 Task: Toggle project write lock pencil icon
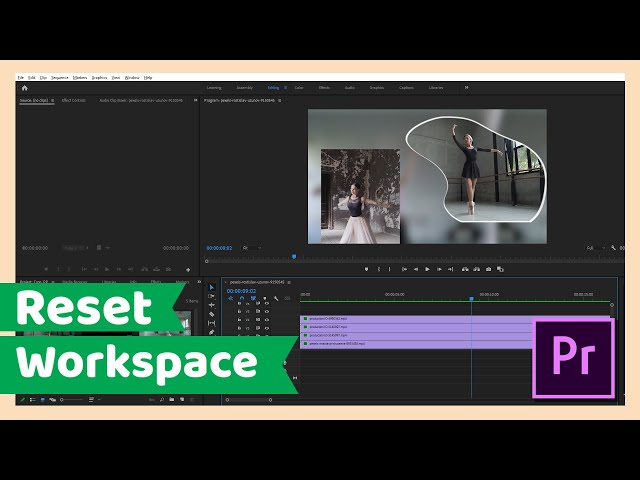tap(22, 400)
